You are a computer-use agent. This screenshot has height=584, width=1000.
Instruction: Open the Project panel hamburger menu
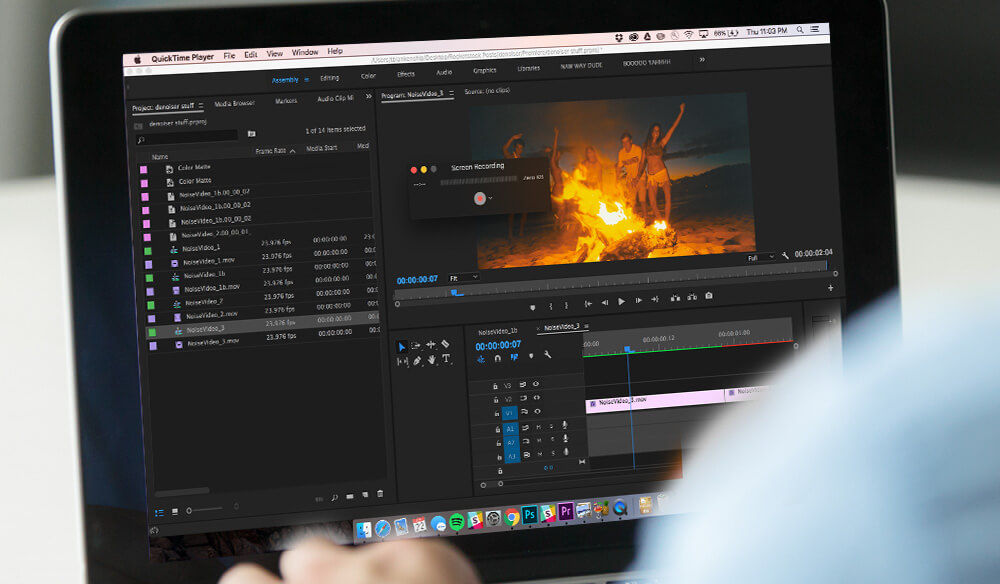201,106
